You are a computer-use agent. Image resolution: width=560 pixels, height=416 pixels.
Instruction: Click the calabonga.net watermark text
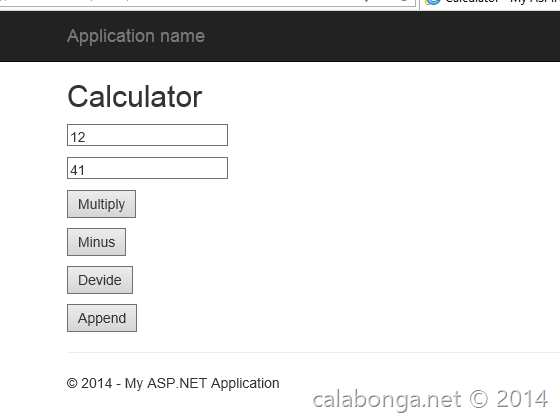click(387, 400)
